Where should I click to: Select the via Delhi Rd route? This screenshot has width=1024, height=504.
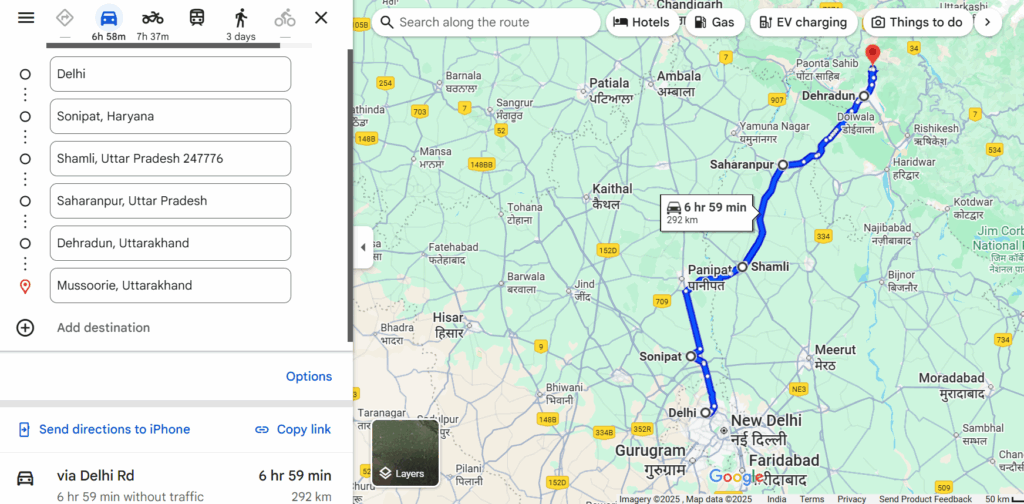[x=176, y=485]
